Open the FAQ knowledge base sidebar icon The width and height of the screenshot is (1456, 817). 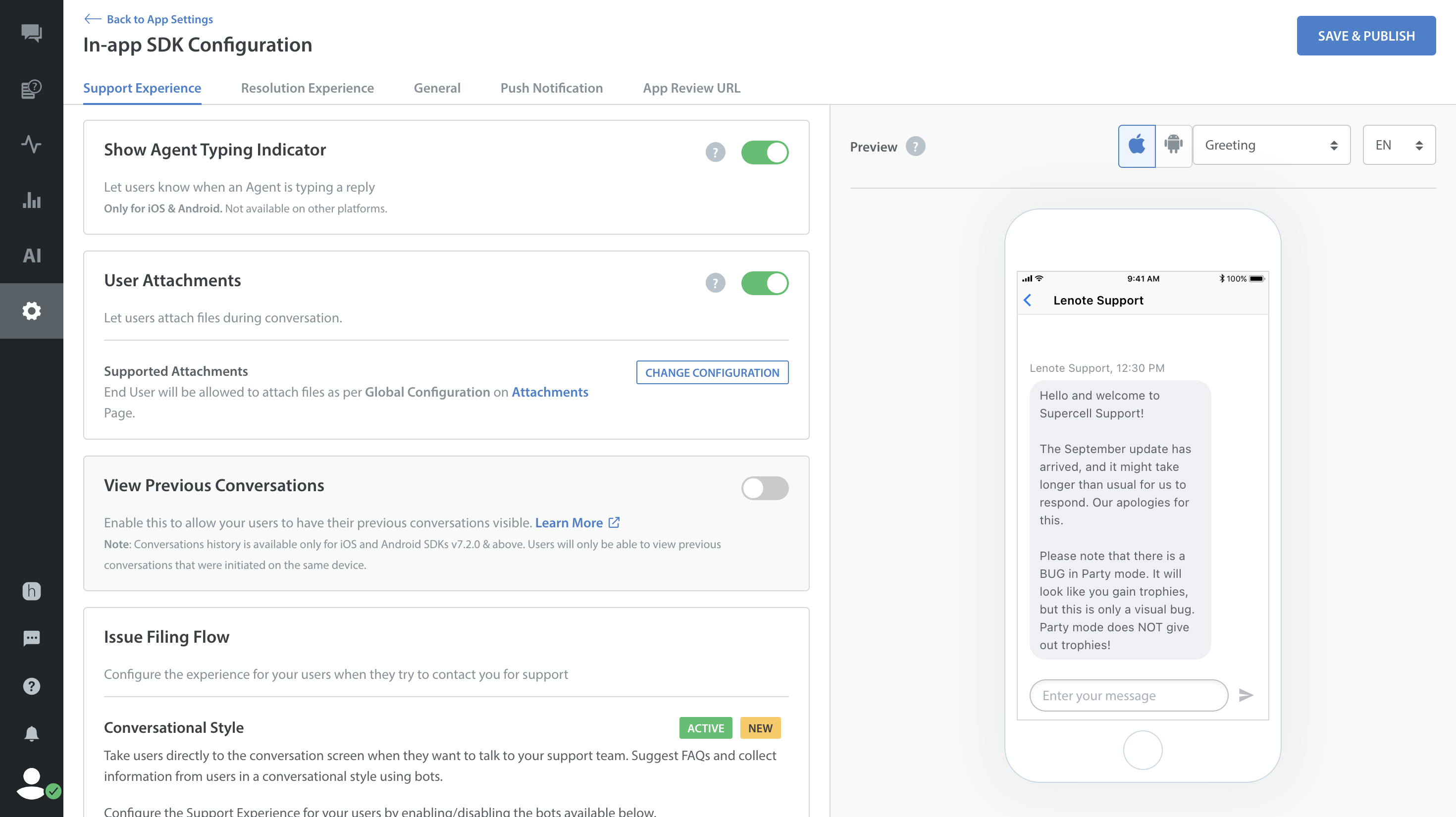32,89
